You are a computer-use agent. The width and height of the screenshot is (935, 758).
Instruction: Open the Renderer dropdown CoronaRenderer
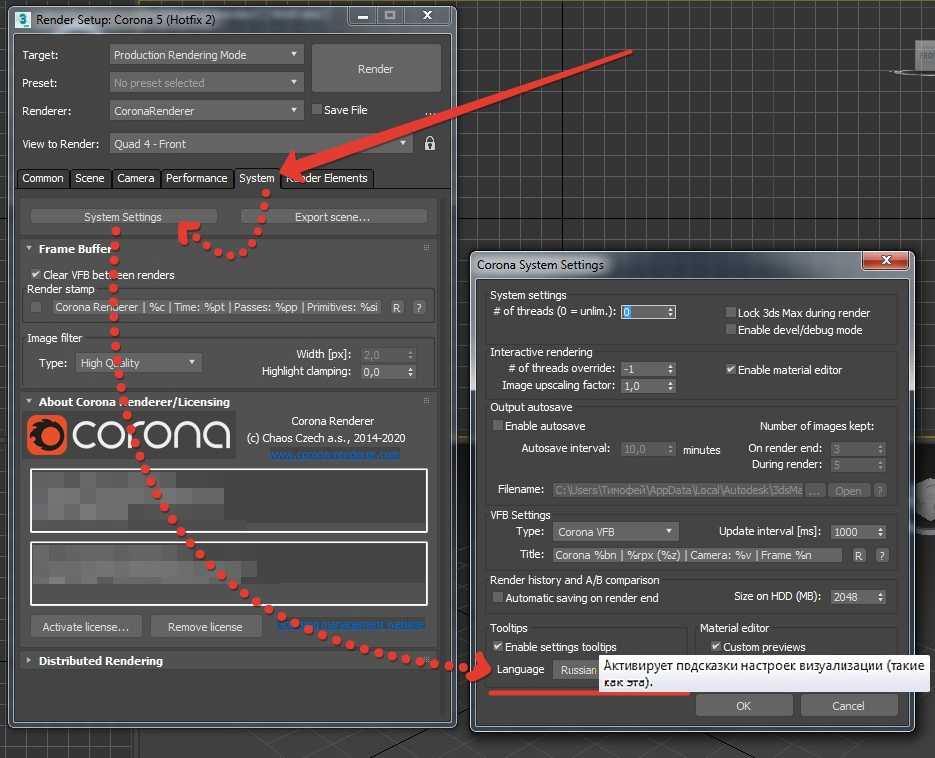pyautogui.click(x=206, y=110)
